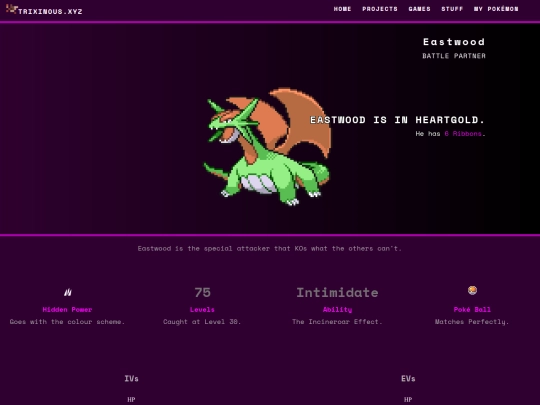The width and height of the screenshot is (540, 405).
Task: Click the EVs section heading
Action: [408, 379]
